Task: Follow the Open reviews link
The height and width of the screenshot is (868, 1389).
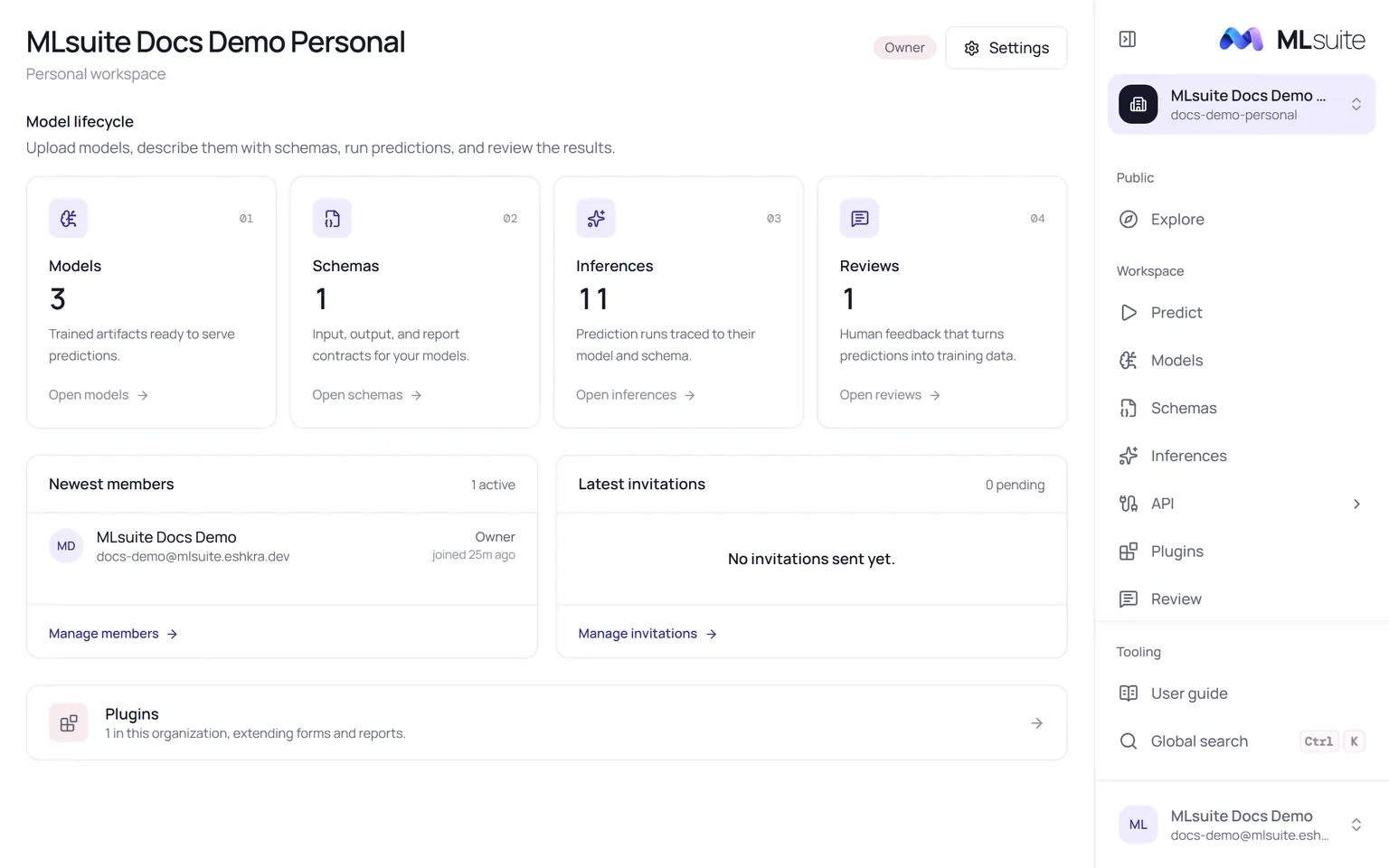Action: point(891,395)
